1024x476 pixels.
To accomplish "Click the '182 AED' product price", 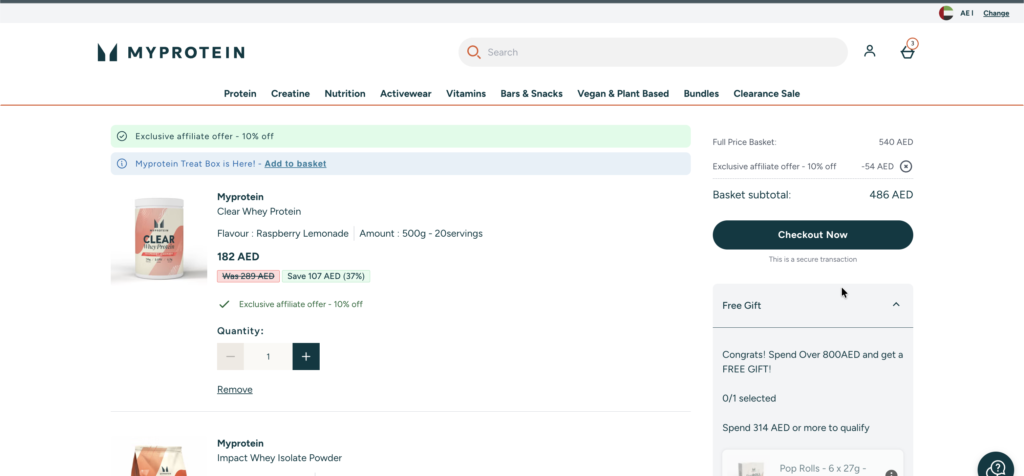I will click(x=238, y=257).
